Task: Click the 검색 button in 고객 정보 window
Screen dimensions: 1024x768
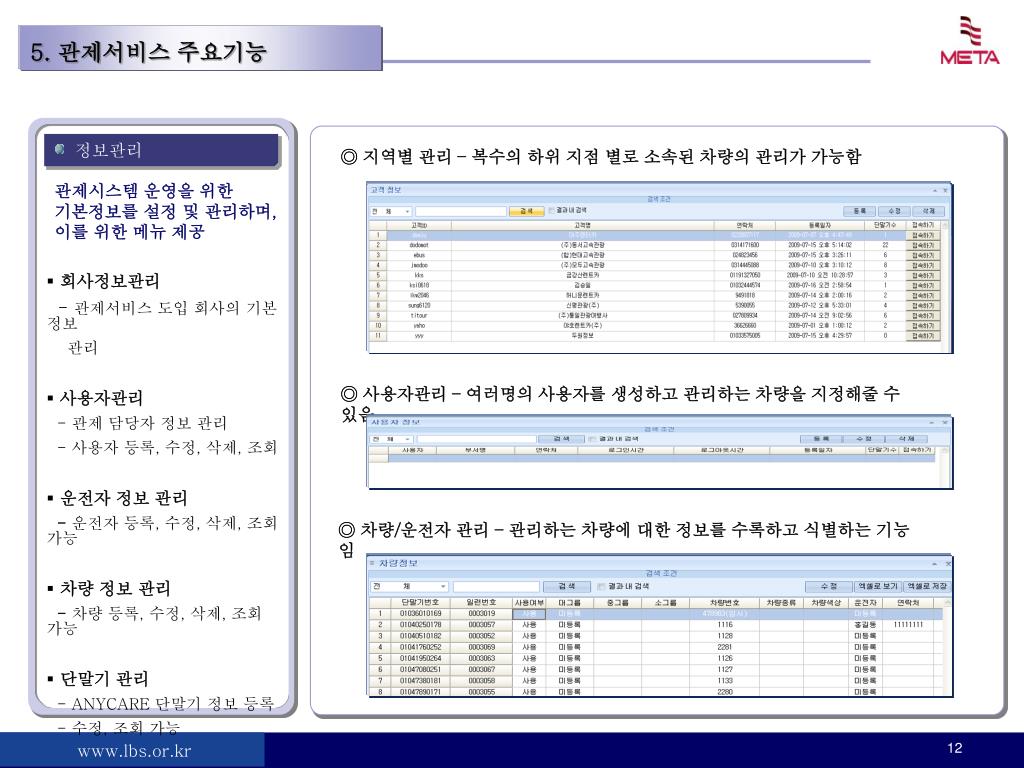Action: coord(526,211)
